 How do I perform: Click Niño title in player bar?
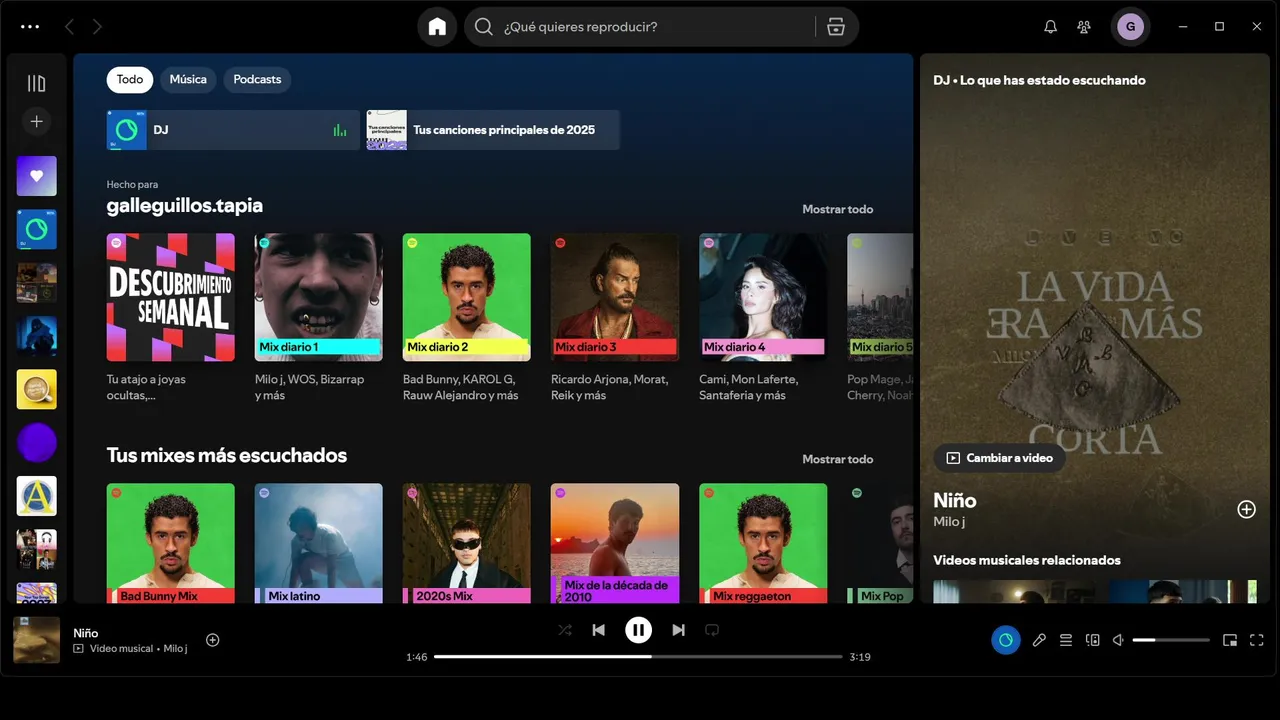(86, 633)
